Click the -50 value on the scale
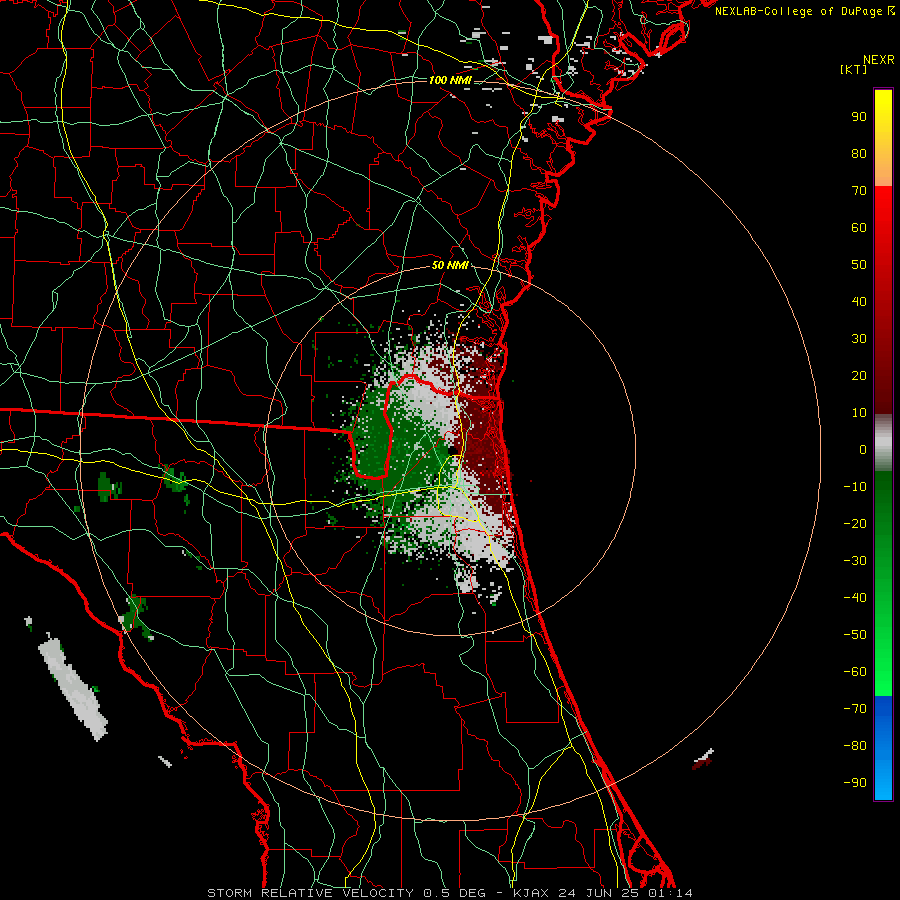The height and width of the screenshot is (900, 900). click(855, 635)
